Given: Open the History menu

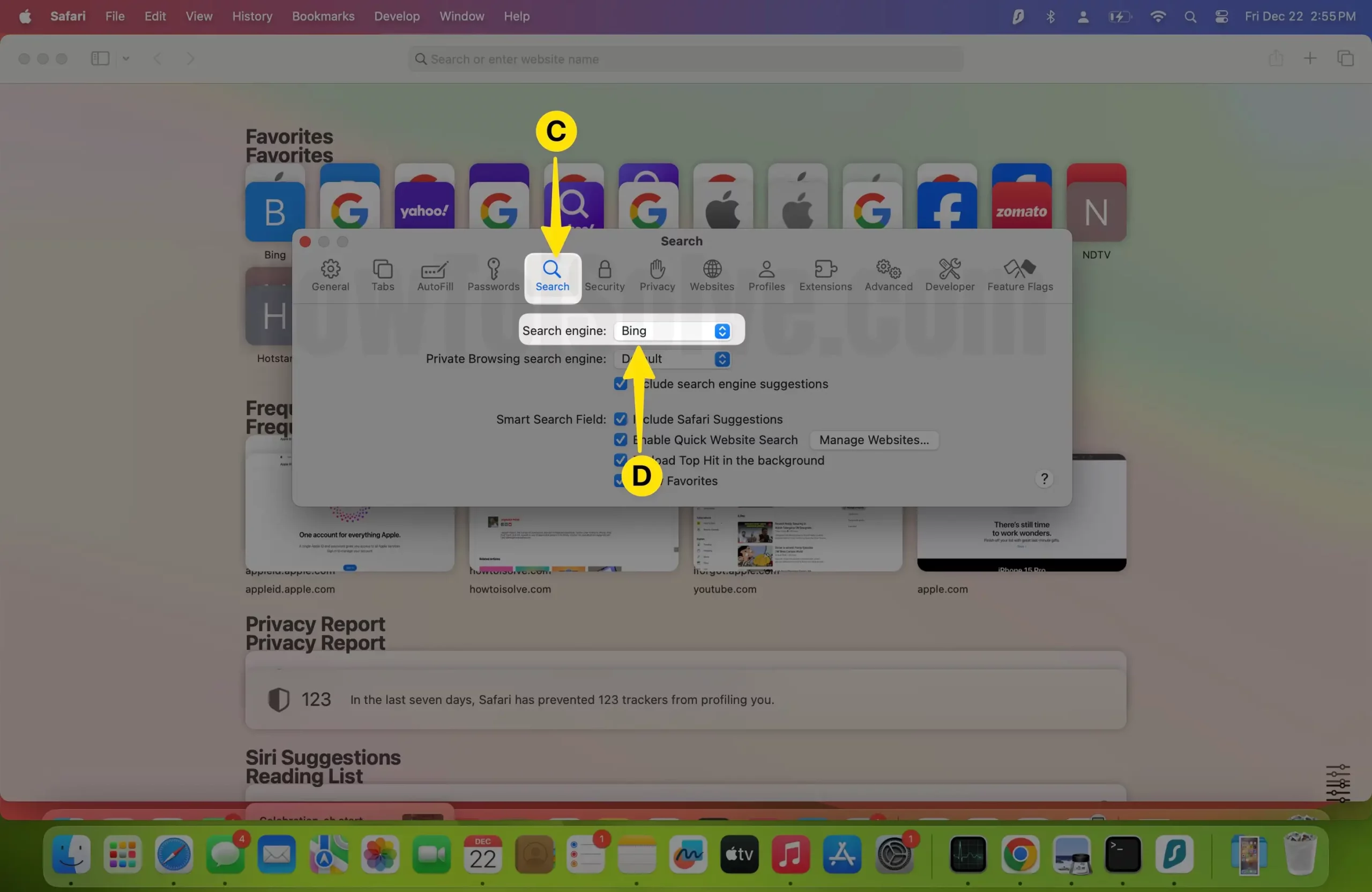Looking at the screenshot, I should 252,16.
